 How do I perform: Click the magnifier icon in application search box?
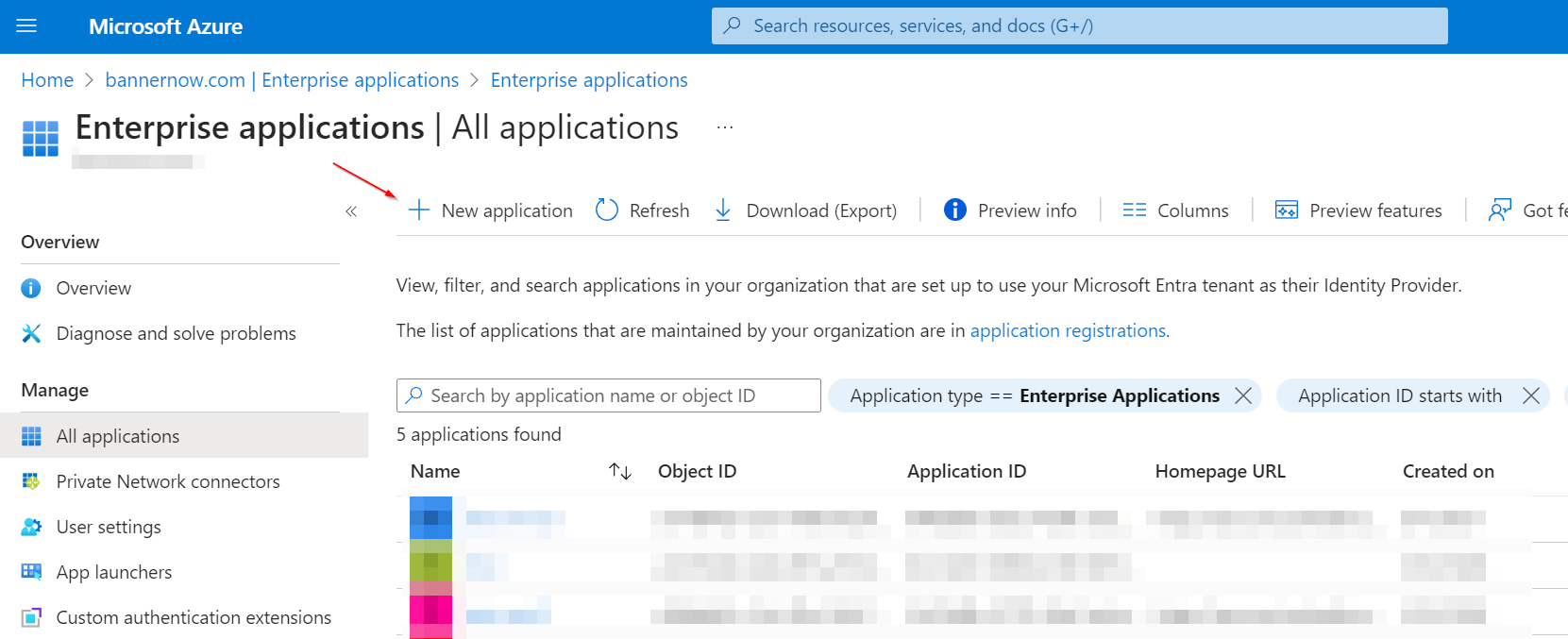[413, 395]
